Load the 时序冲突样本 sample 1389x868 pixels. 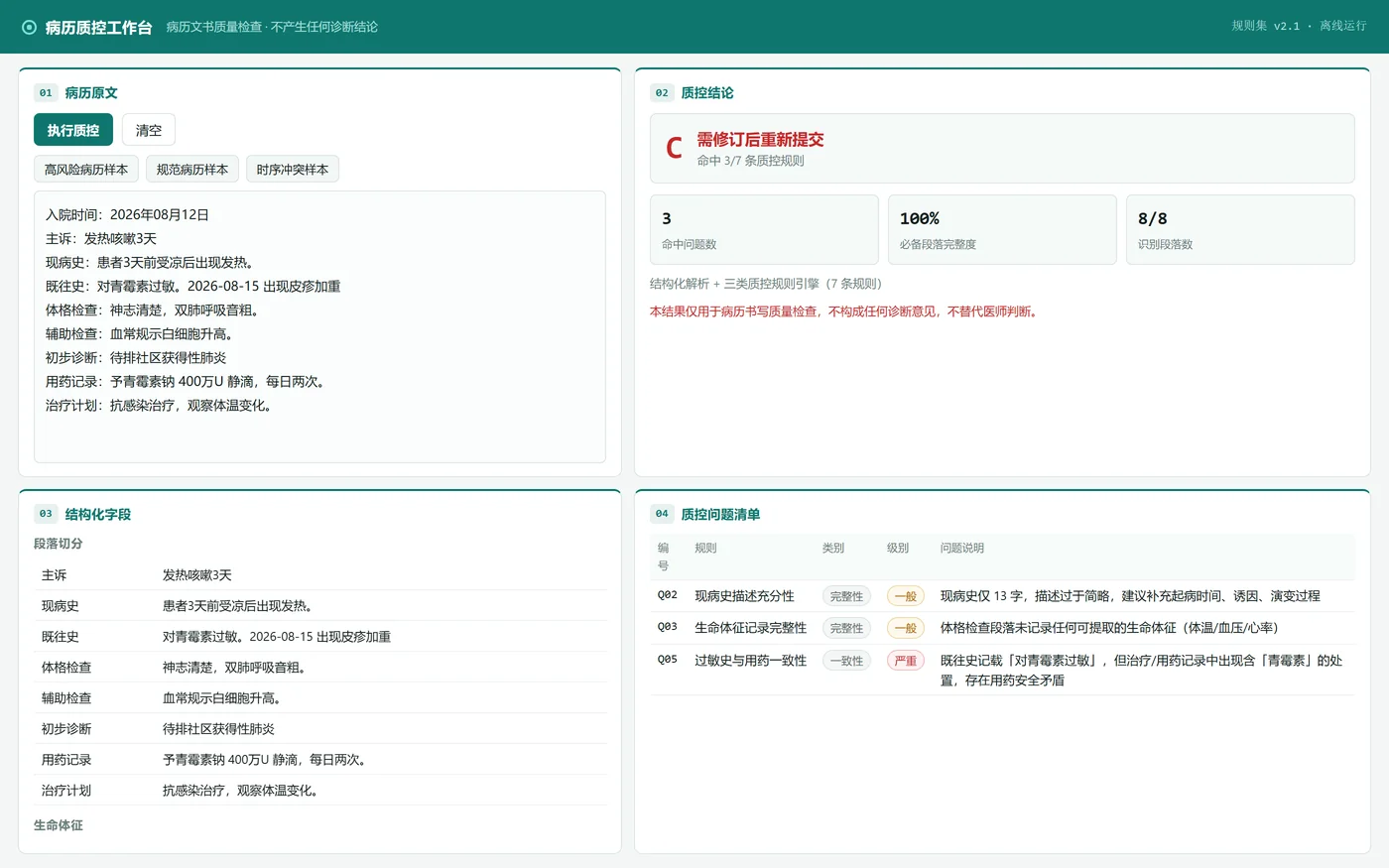[x=293, y=169]
